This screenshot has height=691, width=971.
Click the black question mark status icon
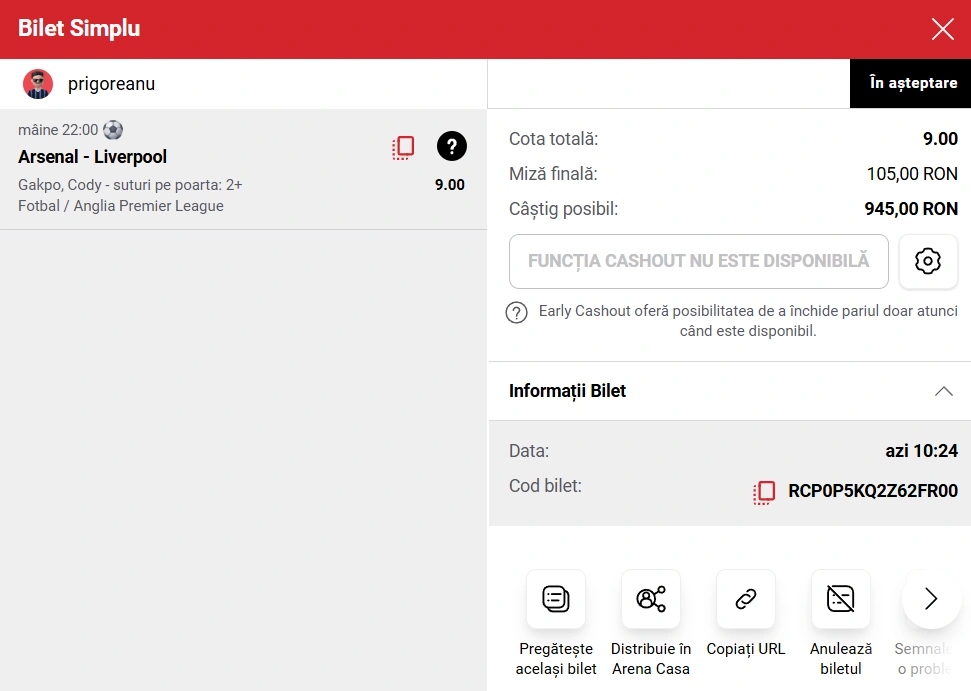[452, 147]
